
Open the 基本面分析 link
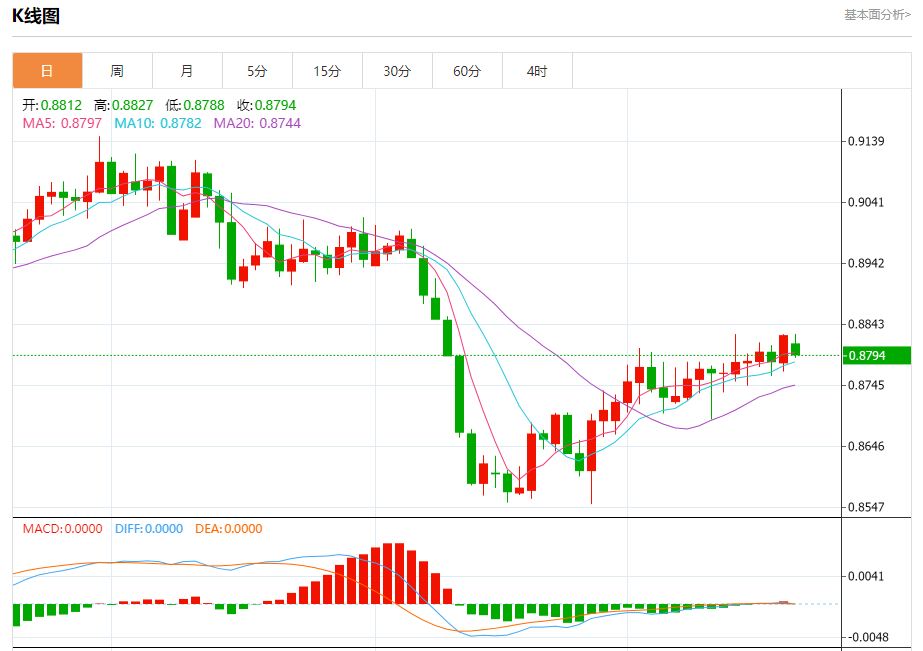pos(877,15)
